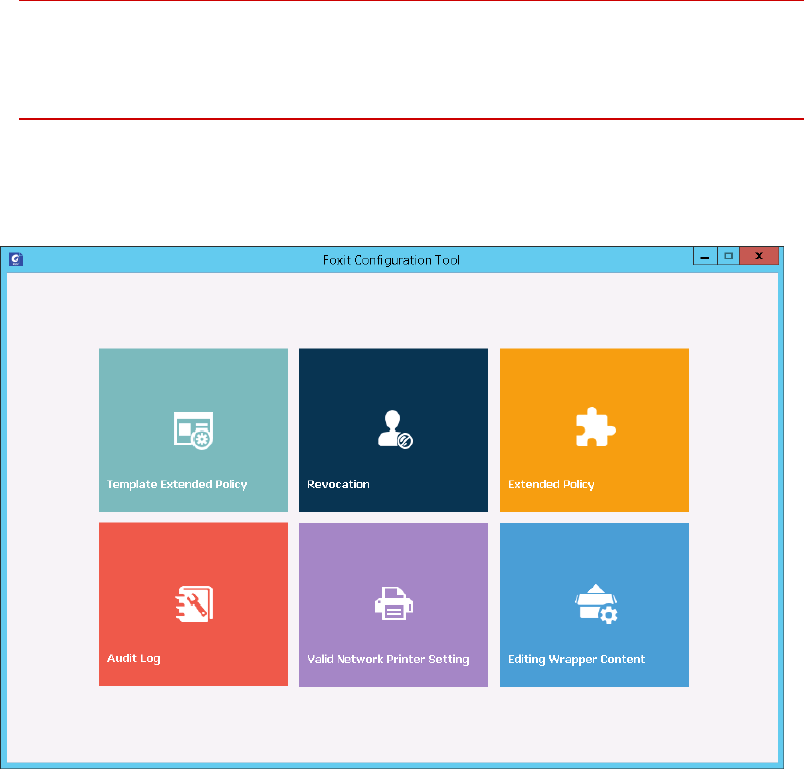
Task: Open the Extended Policy label text
Action: (x=551, y=484)
